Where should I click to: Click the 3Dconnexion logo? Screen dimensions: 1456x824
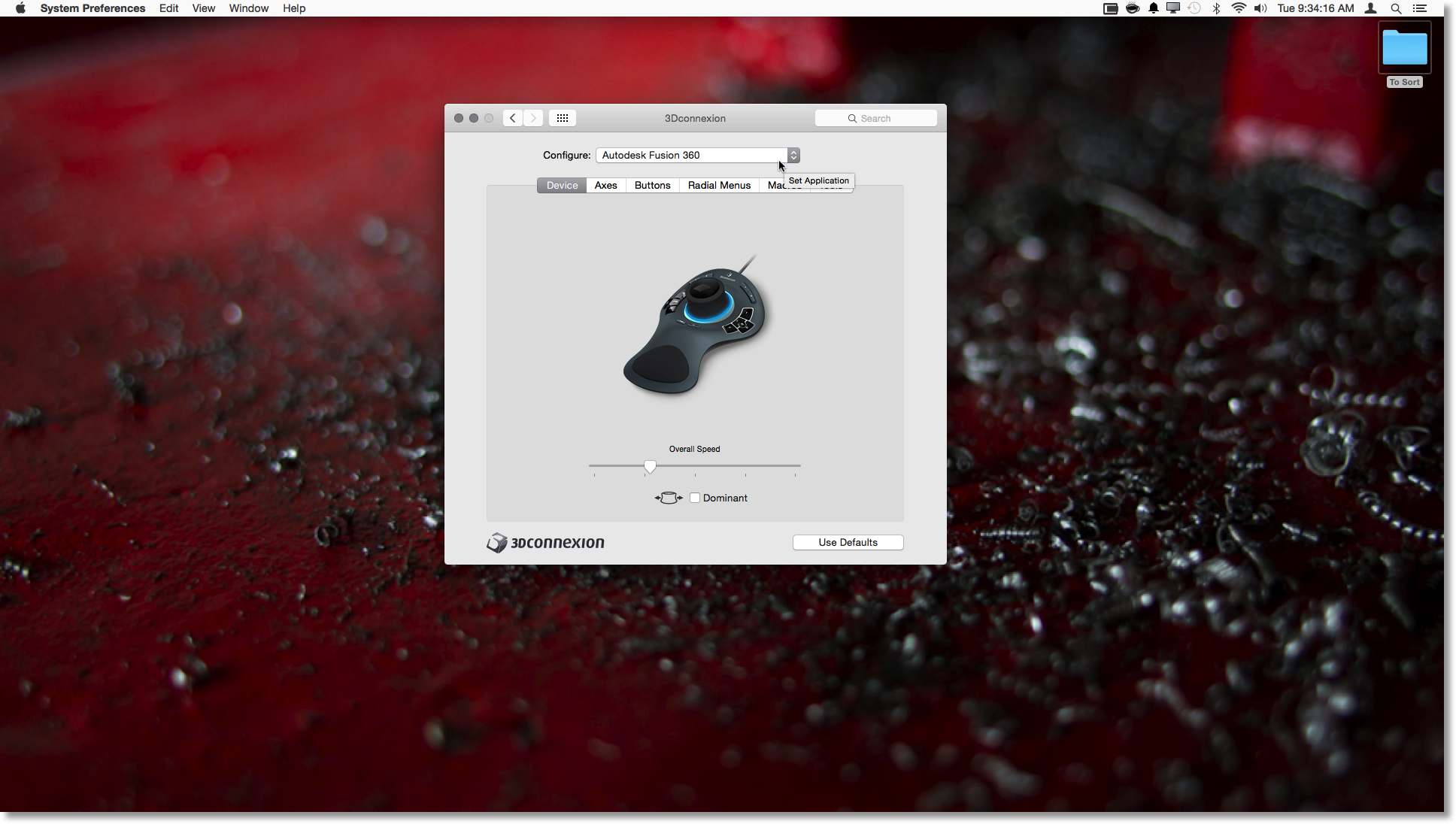click(545, 543)
